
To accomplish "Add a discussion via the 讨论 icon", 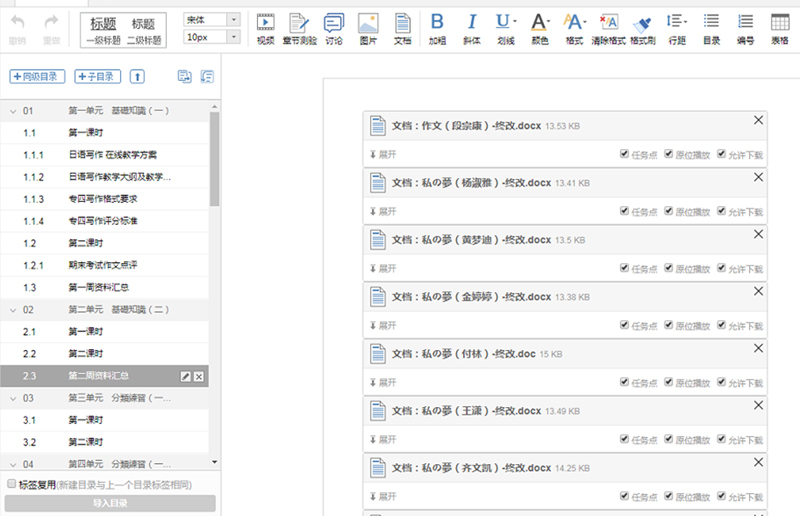I will pyautogui.click(x=334, y=28).
